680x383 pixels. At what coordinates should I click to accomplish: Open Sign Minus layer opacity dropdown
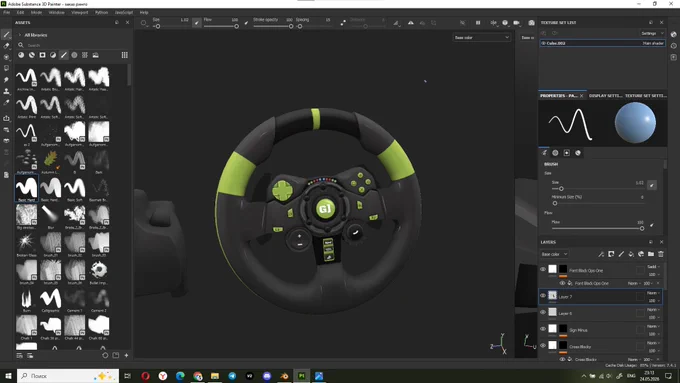654,334
